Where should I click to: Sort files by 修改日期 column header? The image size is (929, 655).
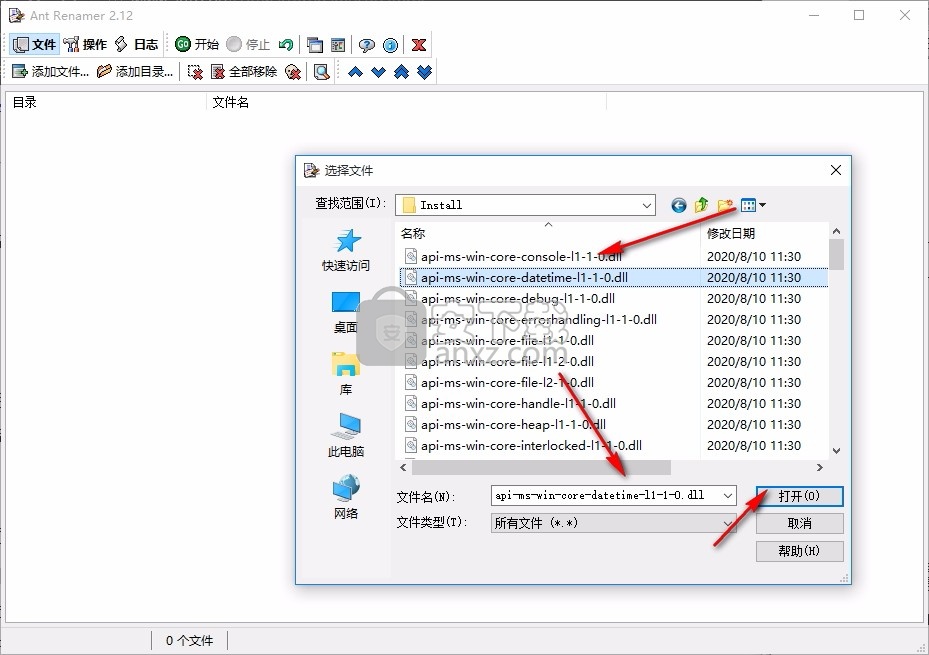coord(764,233)
